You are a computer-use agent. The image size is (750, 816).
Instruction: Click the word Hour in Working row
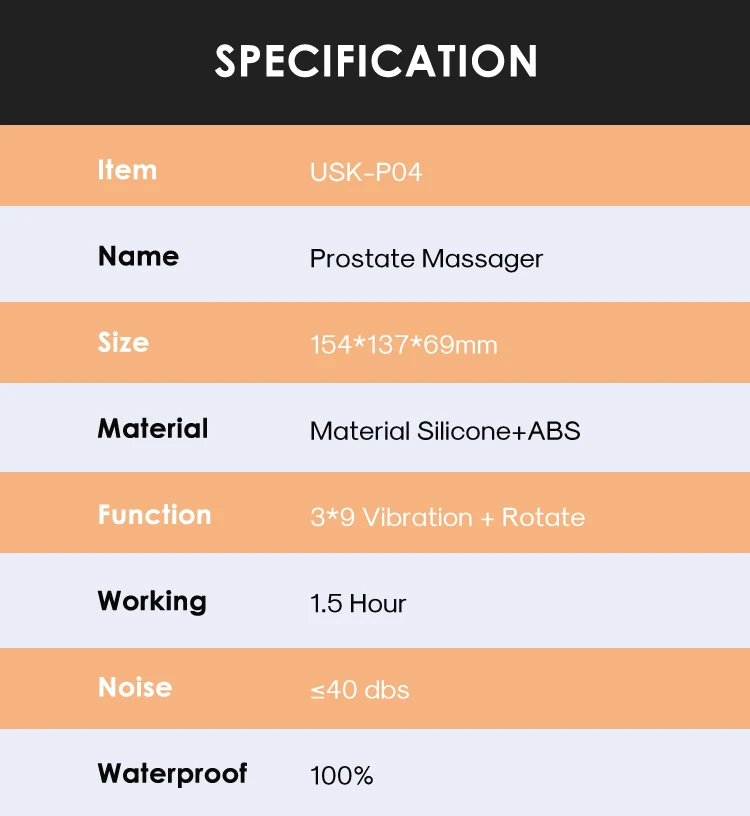pyautogui.click(x=378, y=603)
